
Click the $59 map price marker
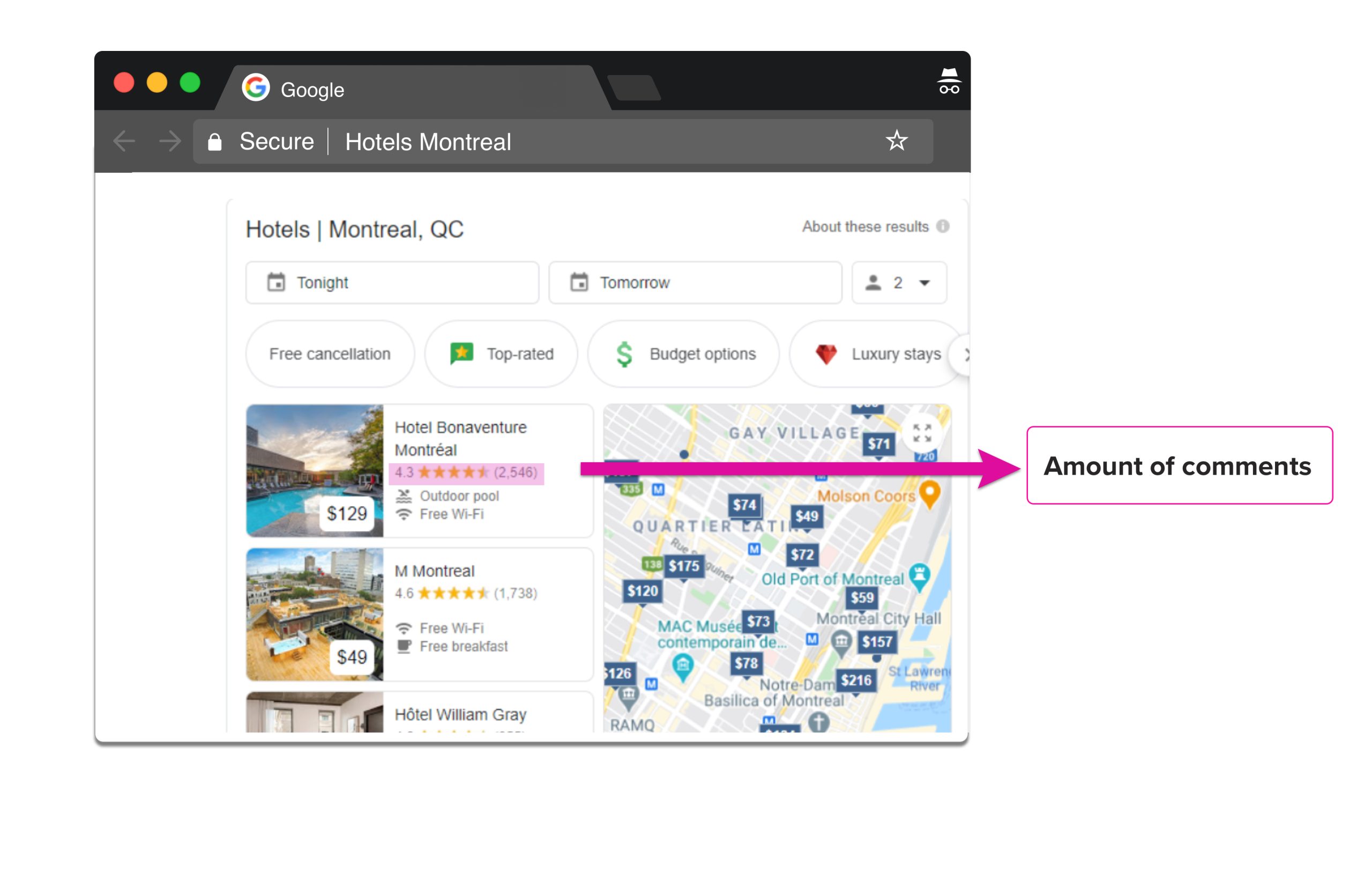coord(862,598)
